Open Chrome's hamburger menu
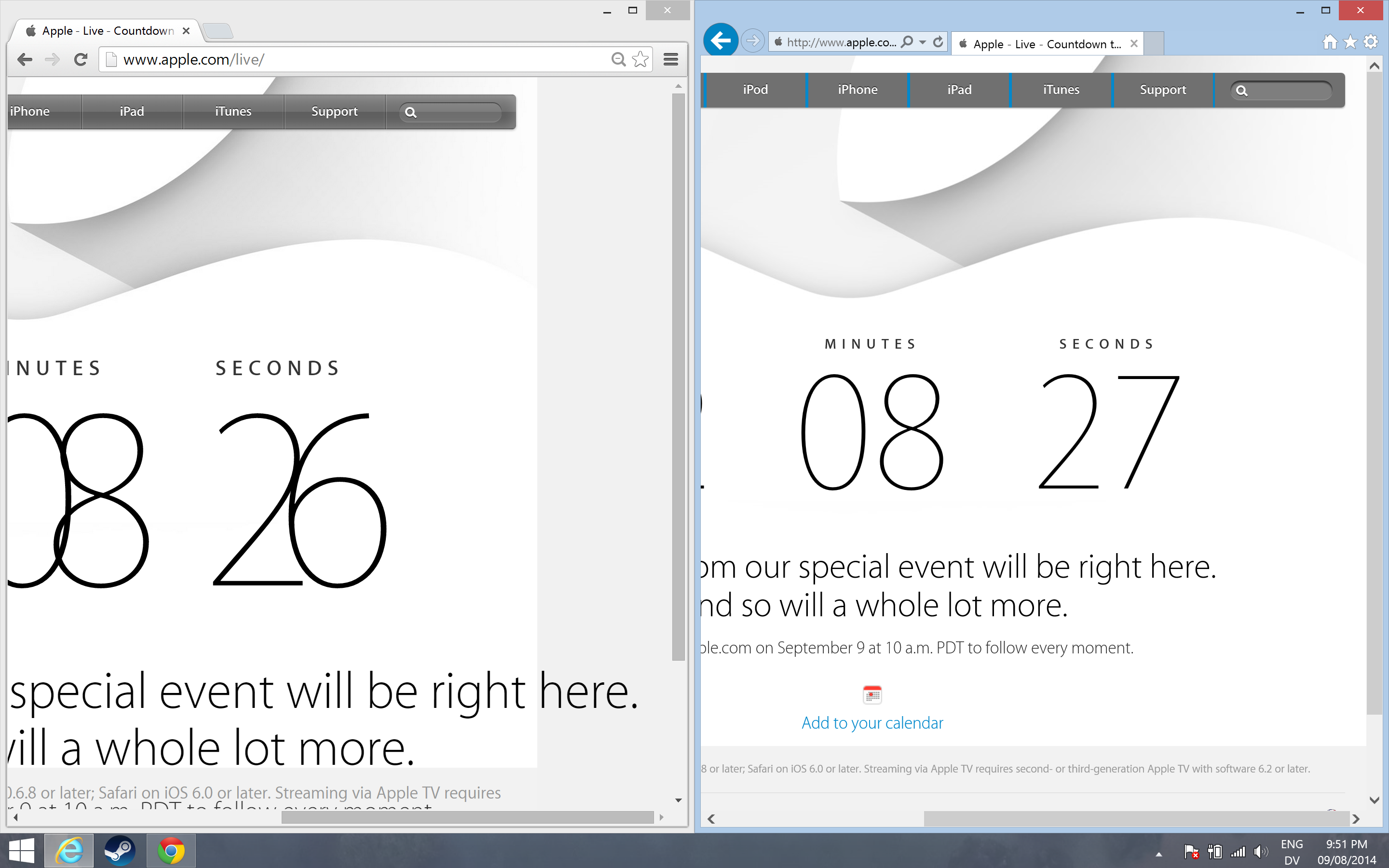This screenshot has height=868, width=1389. (670, 59)
